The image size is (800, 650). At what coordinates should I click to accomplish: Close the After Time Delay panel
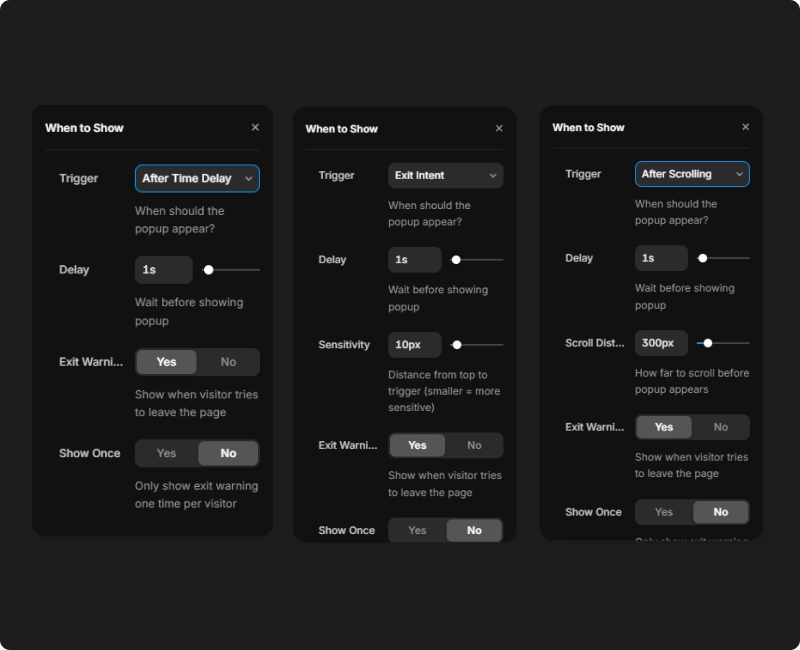255,128
